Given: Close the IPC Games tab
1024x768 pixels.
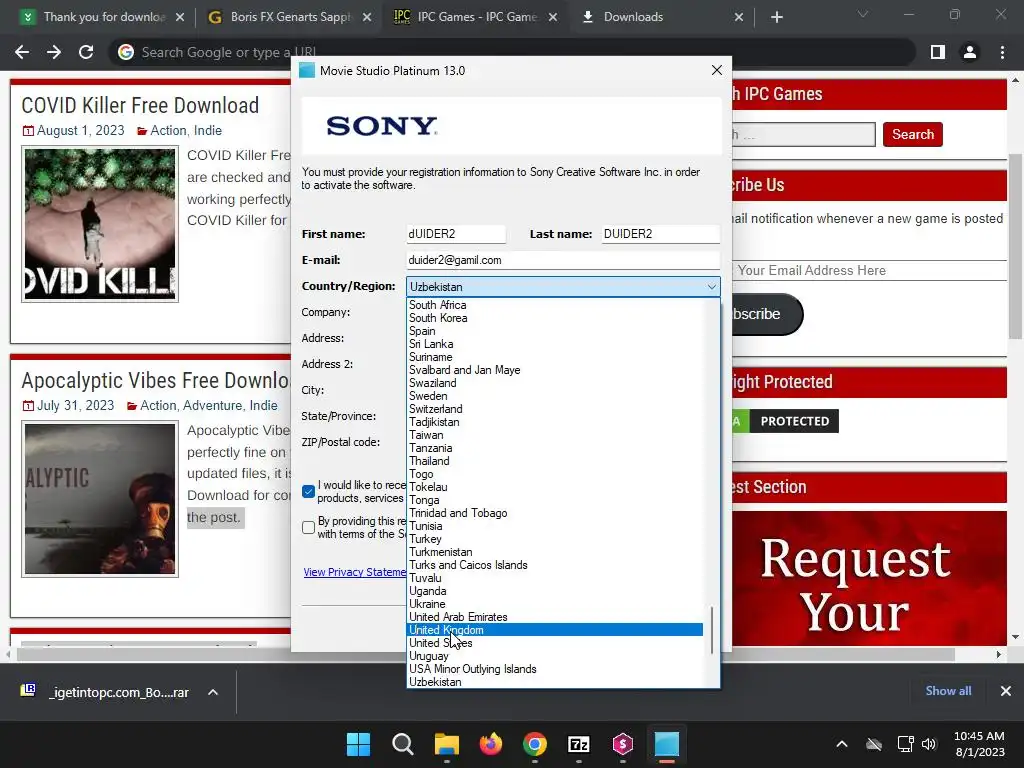Looking at the screenshot, I should click(x=553, y=17).
